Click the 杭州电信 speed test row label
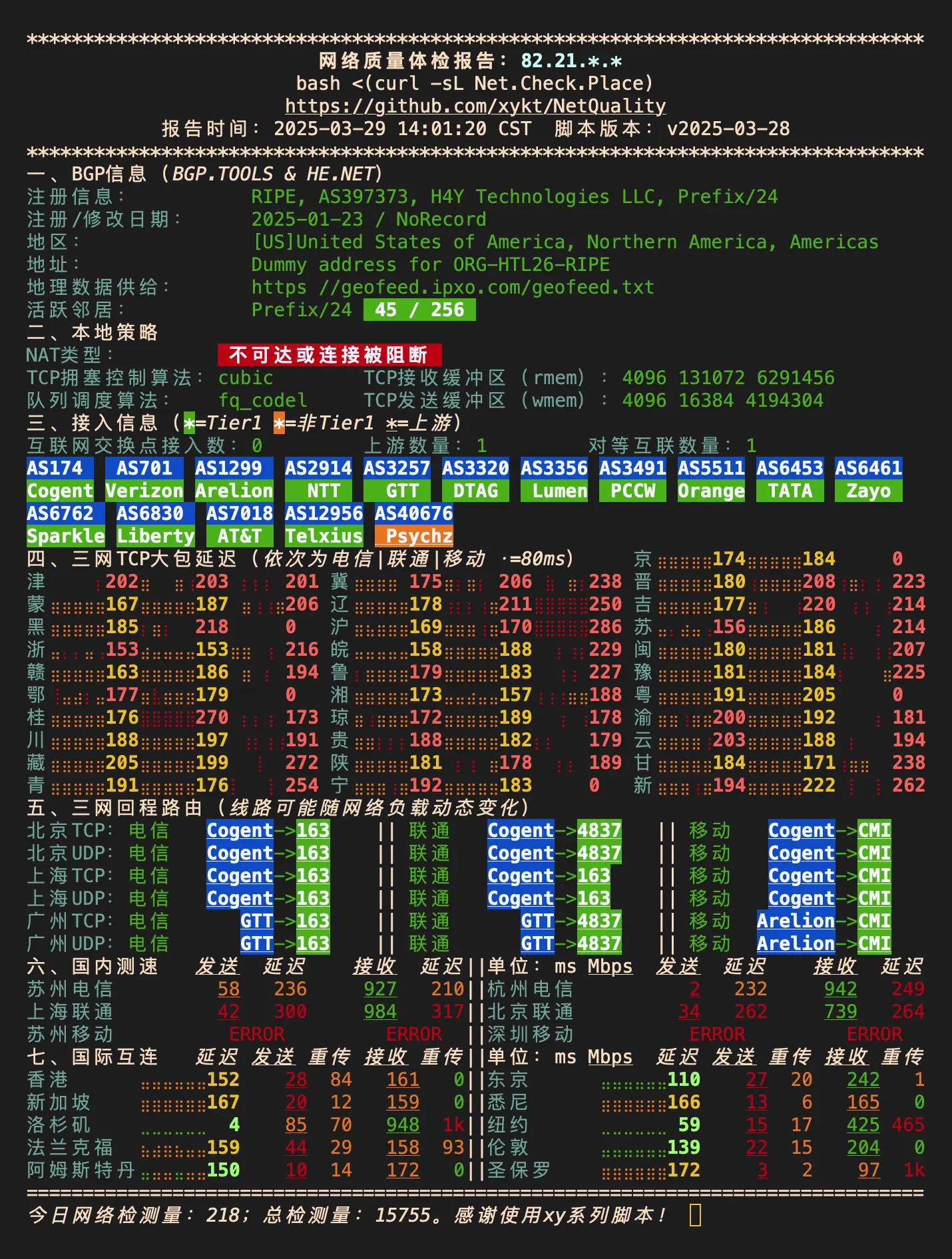This screenshot has height=1259, width=952. pos(531,989)
